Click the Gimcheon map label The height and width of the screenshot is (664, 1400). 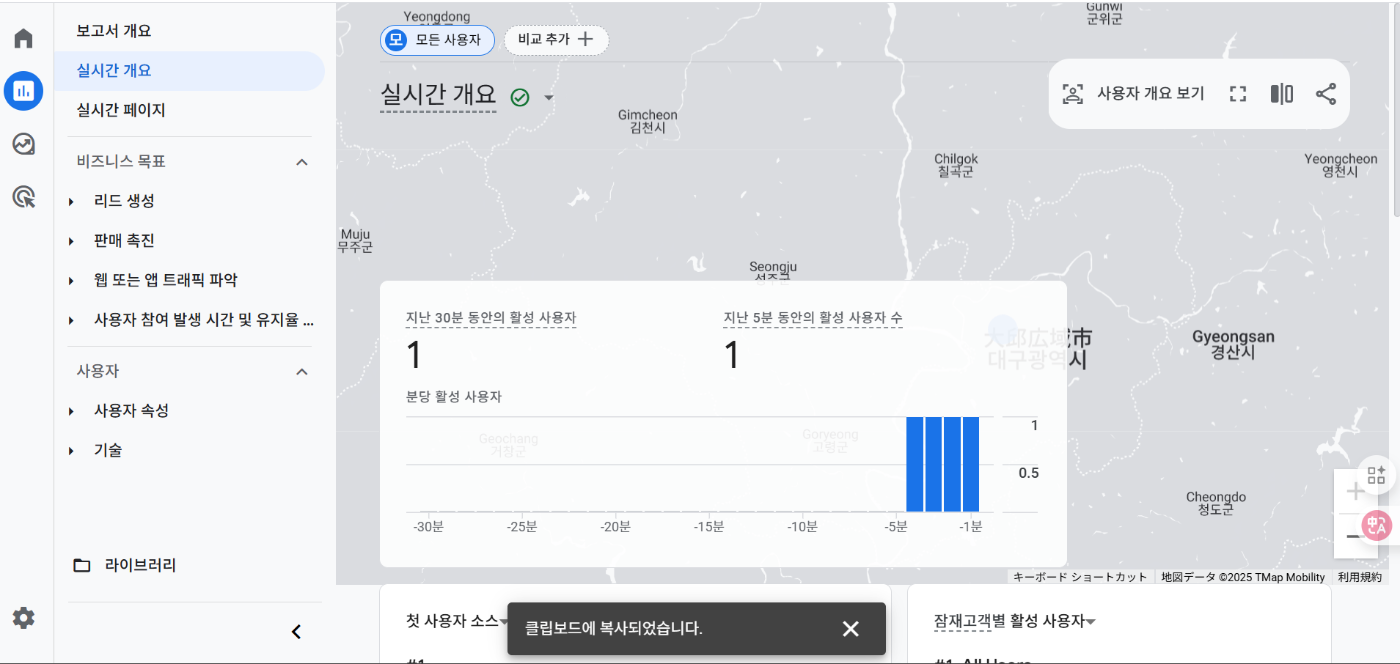tap(647, 121)
